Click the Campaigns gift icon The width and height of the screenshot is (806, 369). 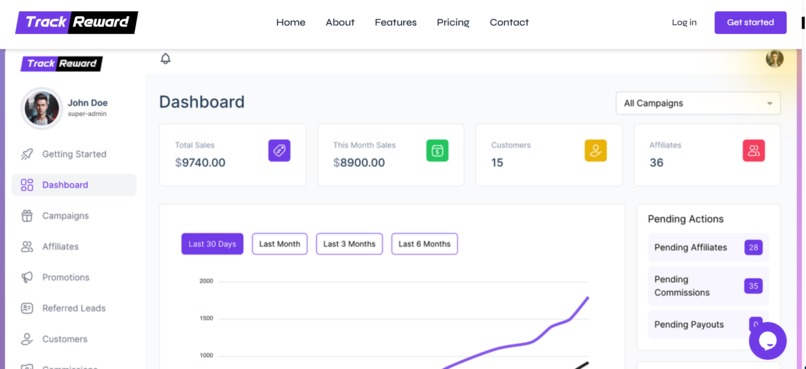pos(27,216)
